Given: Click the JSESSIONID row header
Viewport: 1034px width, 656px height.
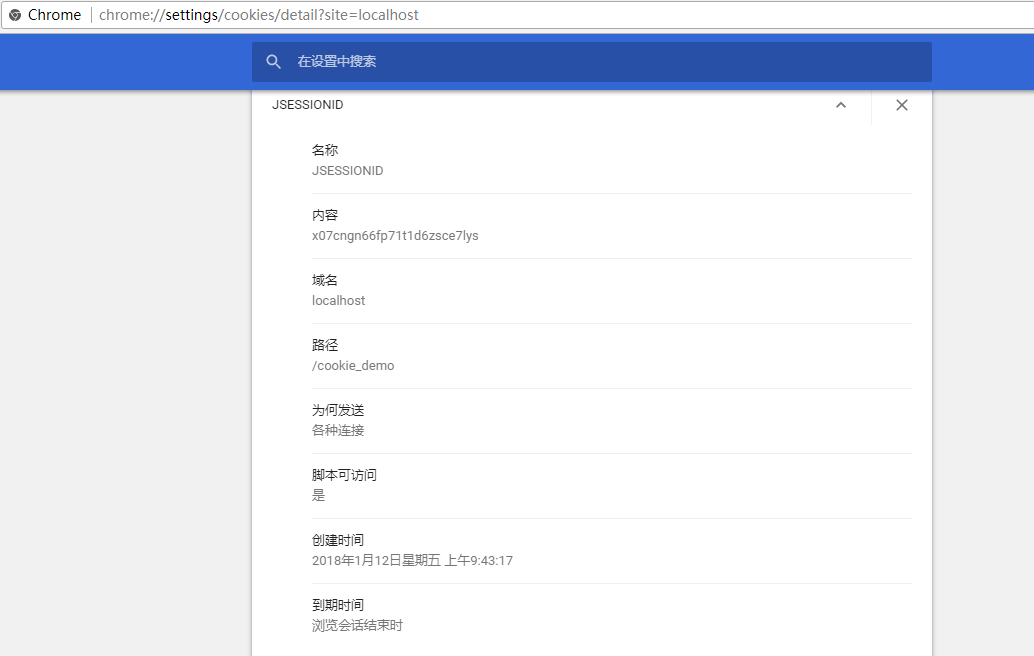Looking at the screenshot, I should [307, 105].
